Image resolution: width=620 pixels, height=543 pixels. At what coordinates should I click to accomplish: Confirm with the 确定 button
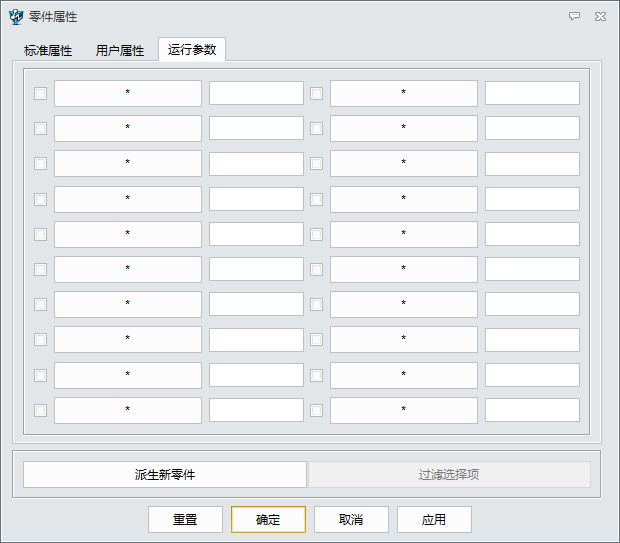tap(268, 520)
